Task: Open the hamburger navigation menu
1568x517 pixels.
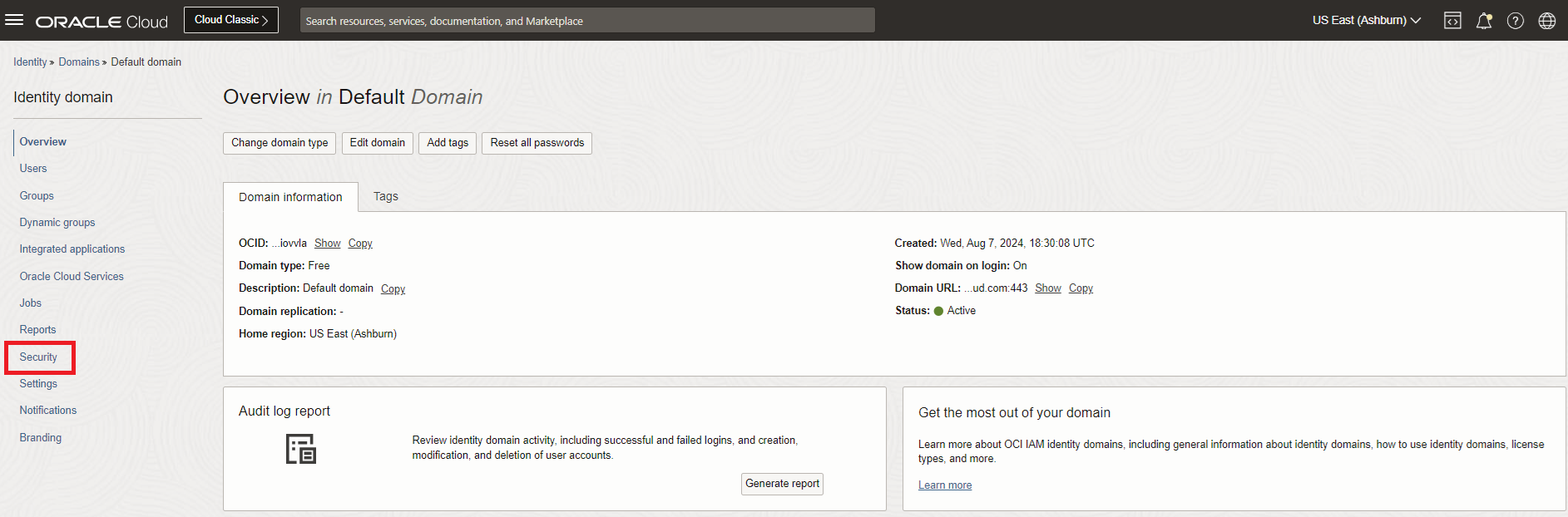Action: pyautogui.click(x=14, y=20)
